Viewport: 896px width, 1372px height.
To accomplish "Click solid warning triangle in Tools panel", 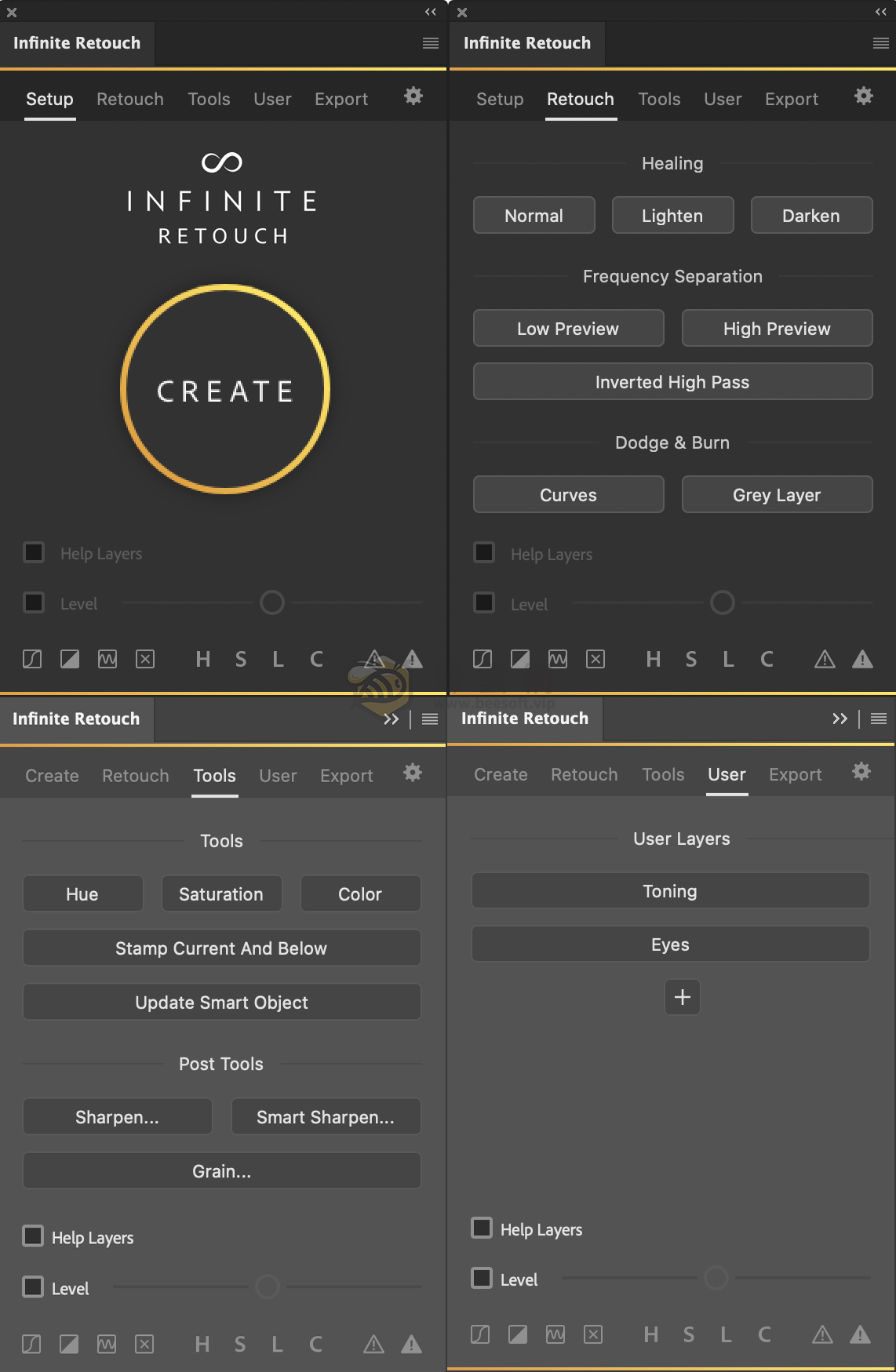I will coord(411,1345).
